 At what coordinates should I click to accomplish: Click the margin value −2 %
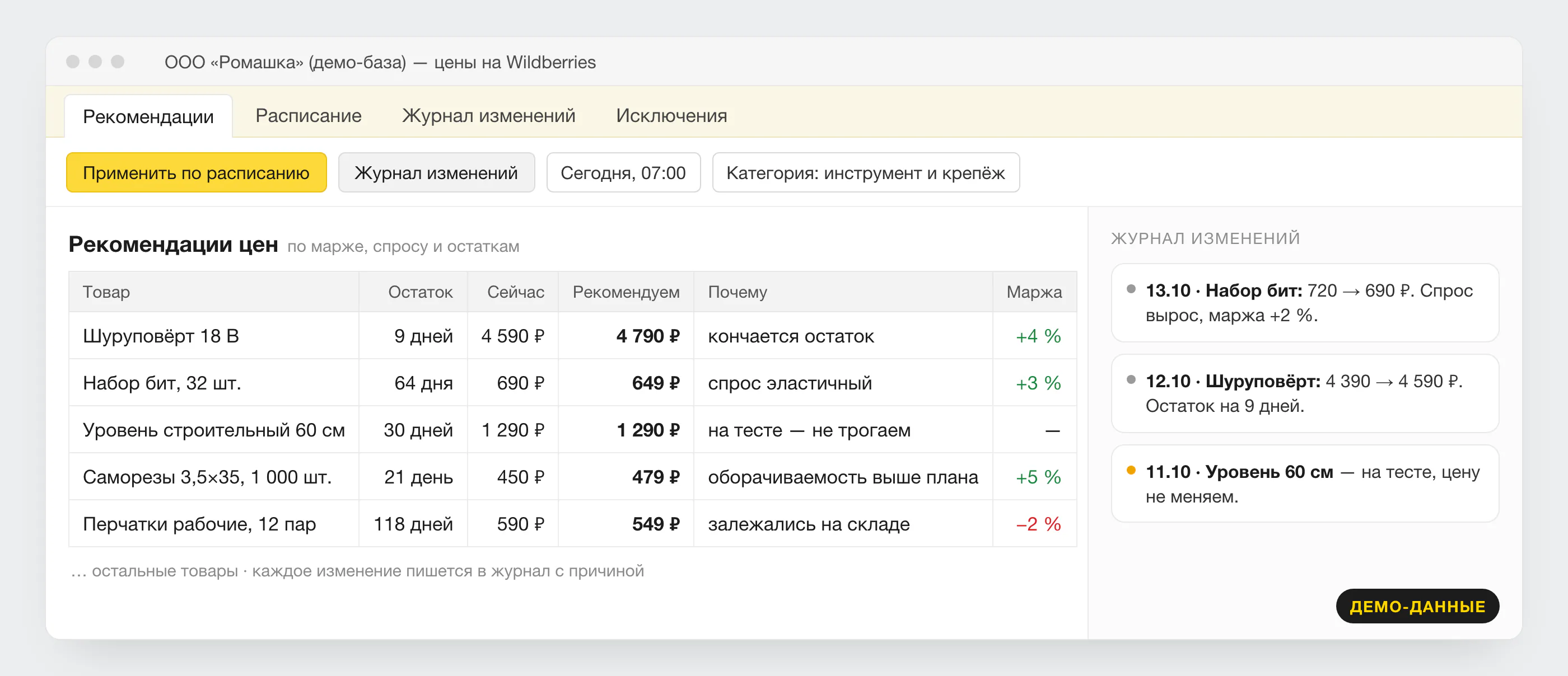coord(1038,523)
